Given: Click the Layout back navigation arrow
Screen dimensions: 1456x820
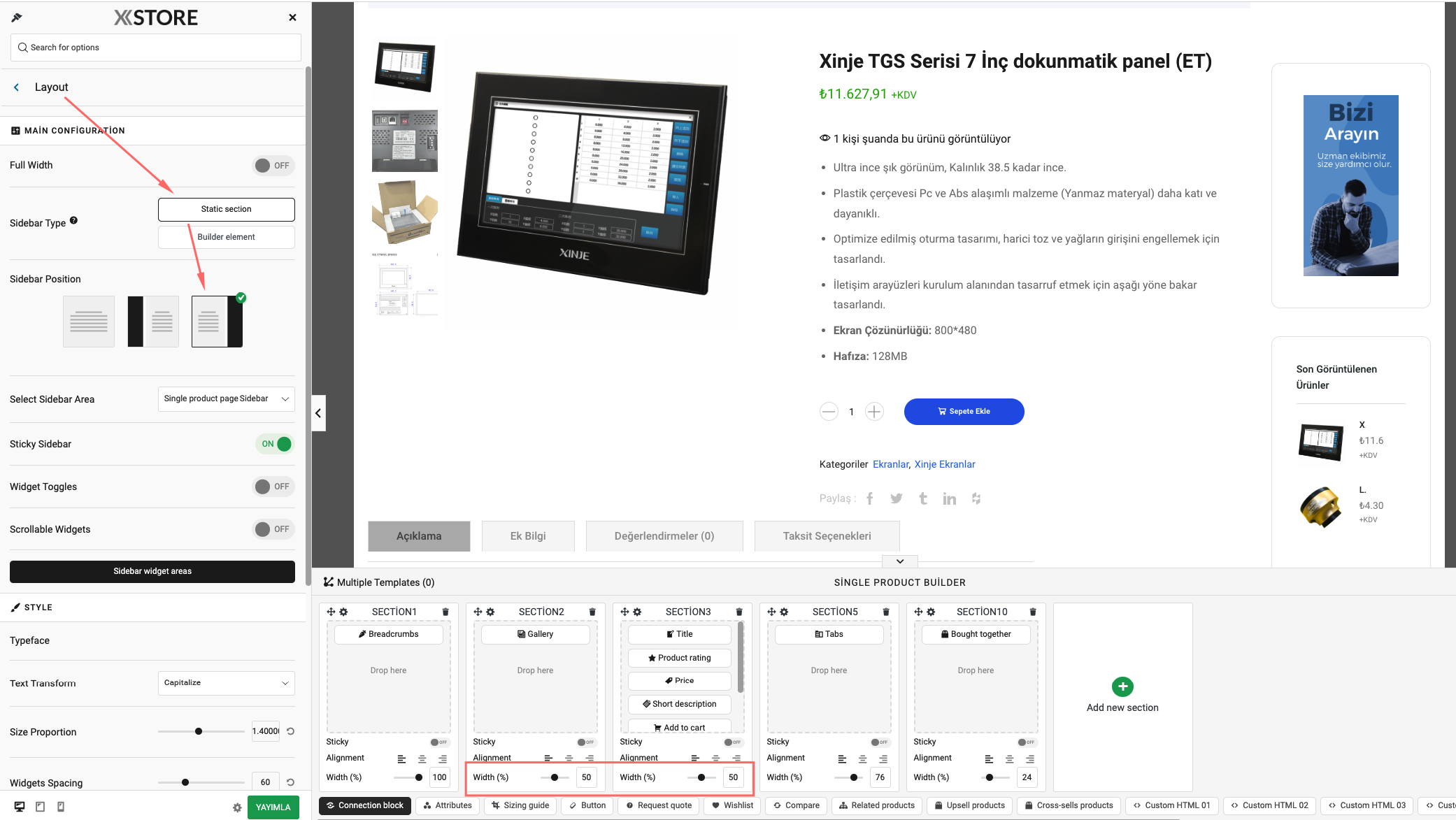Looking at the screenshot, I should point(16,87).
